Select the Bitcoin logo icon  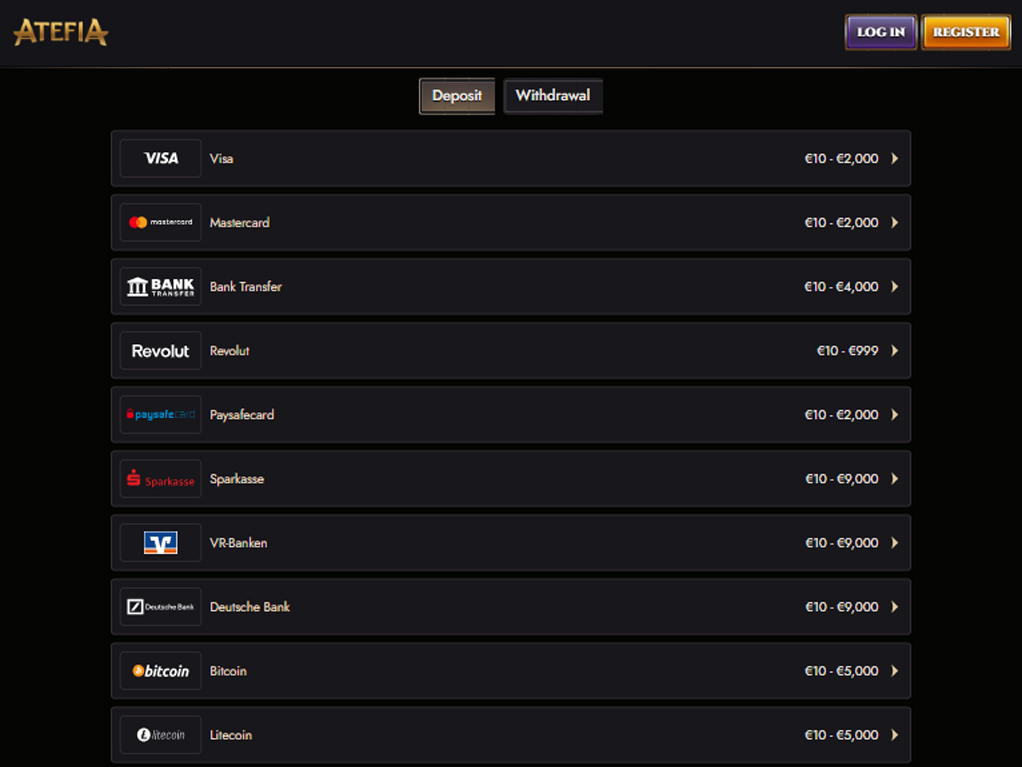click(160, 671)
